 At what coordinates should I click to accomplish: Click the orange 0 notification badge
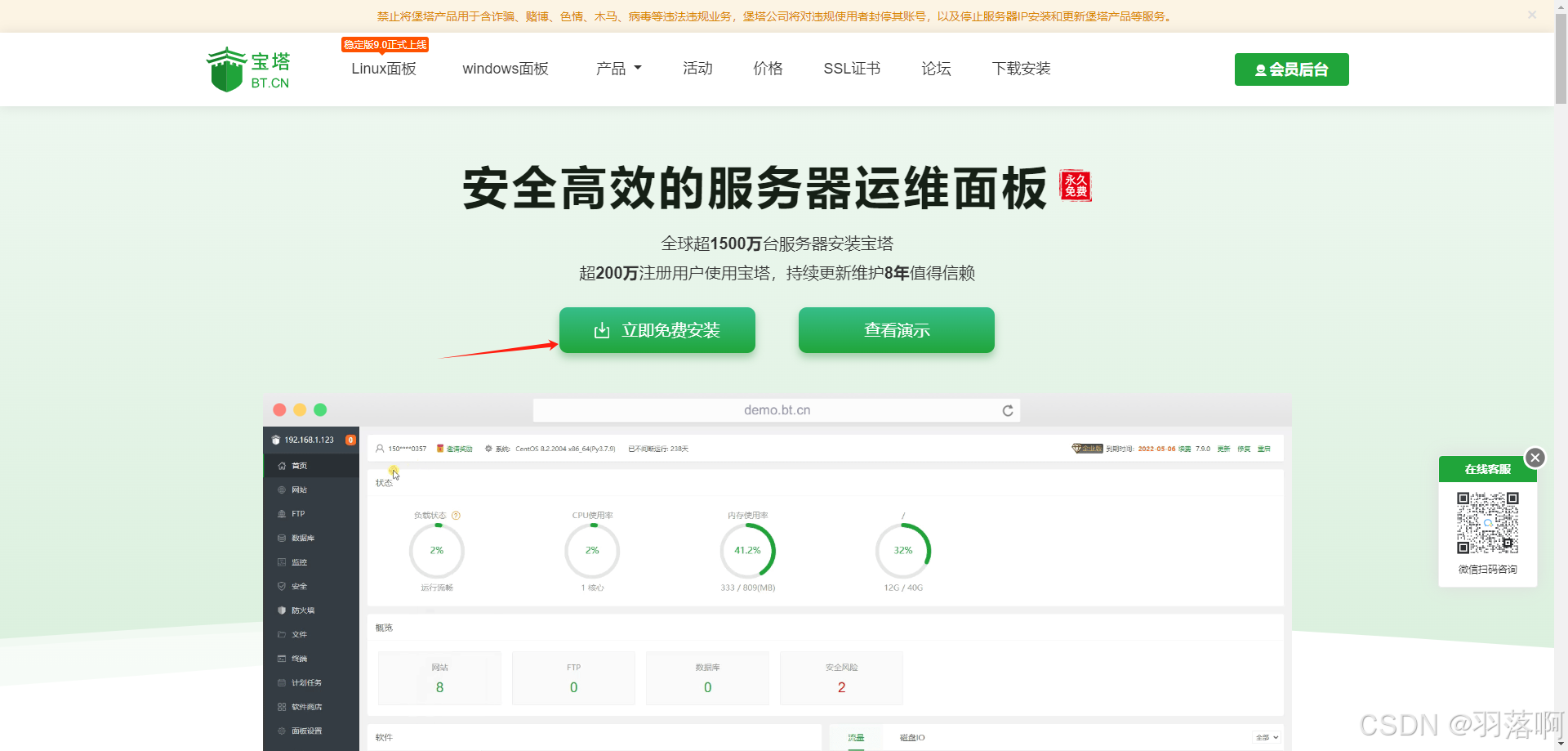350,440
